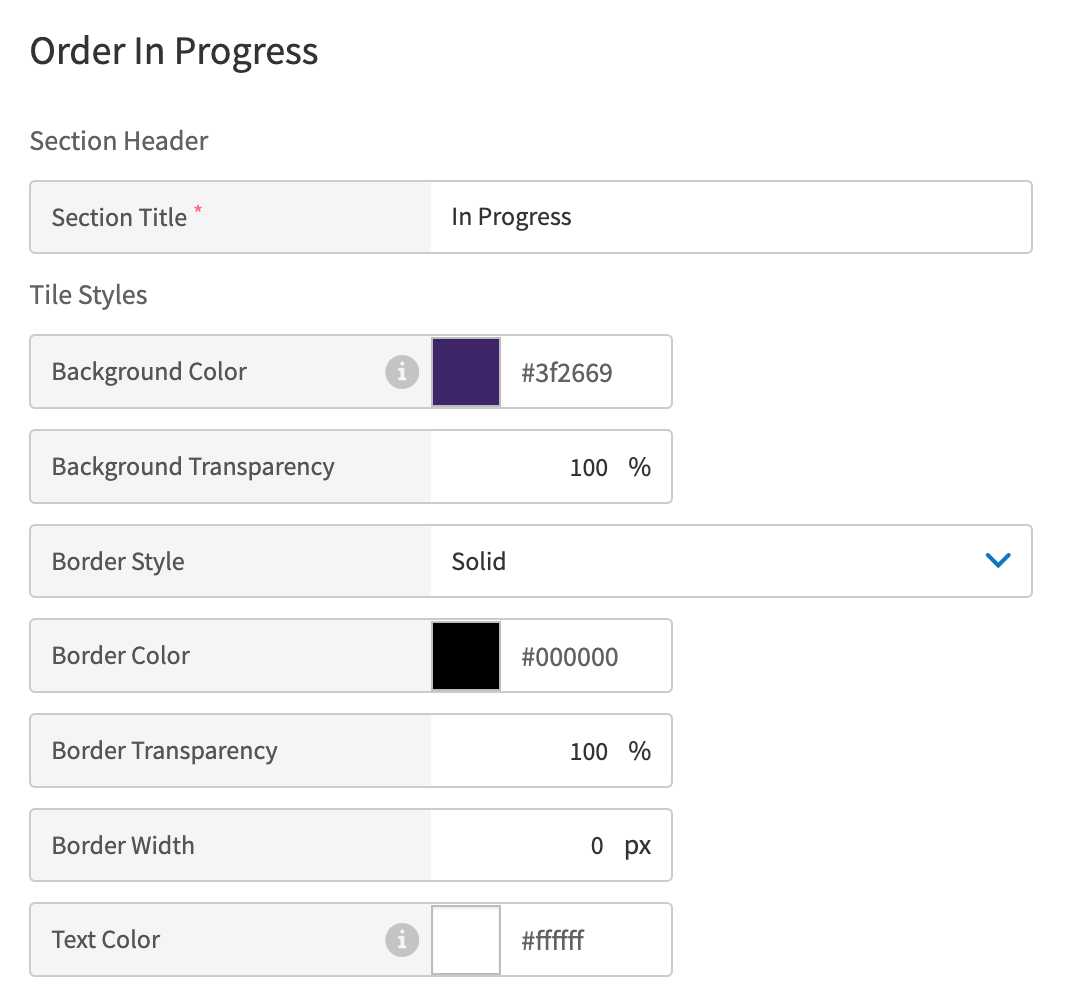
Task: Open the Background Color swatch picker
Action: click(465, 372)
